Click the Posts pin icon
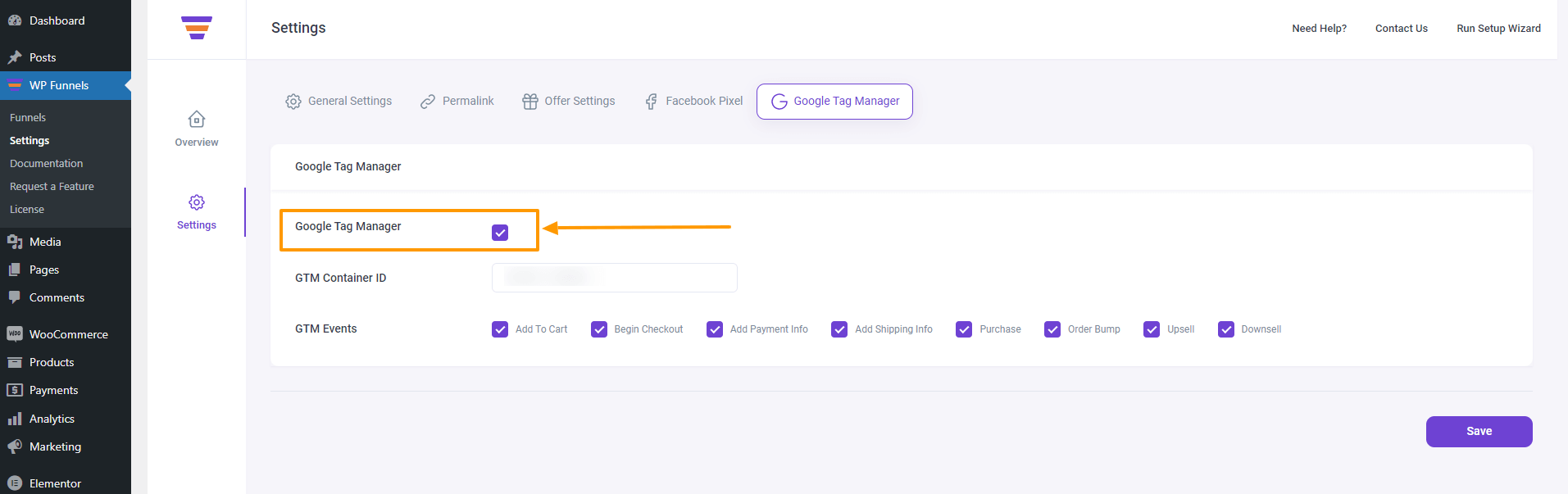Image resolution: width=1568 pixels, height=494 pixels. 15,57
